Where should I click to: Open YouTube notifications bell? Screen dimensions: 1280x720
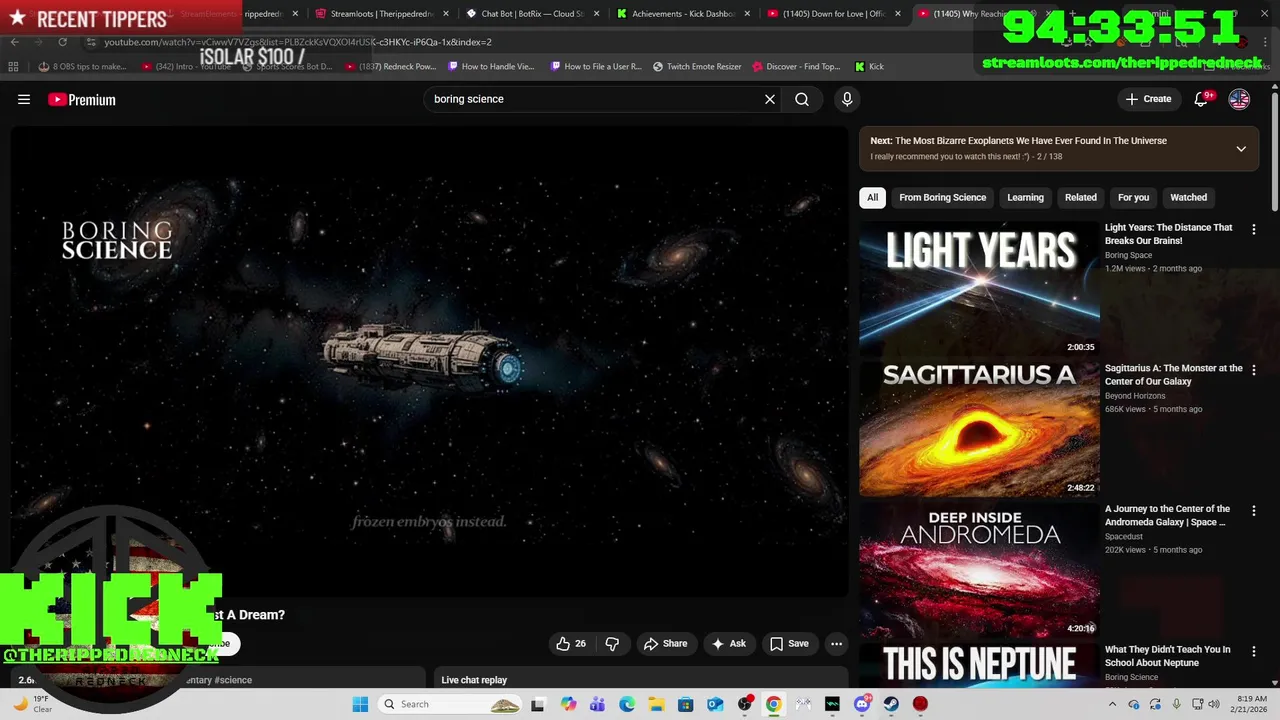point(1202,99)
